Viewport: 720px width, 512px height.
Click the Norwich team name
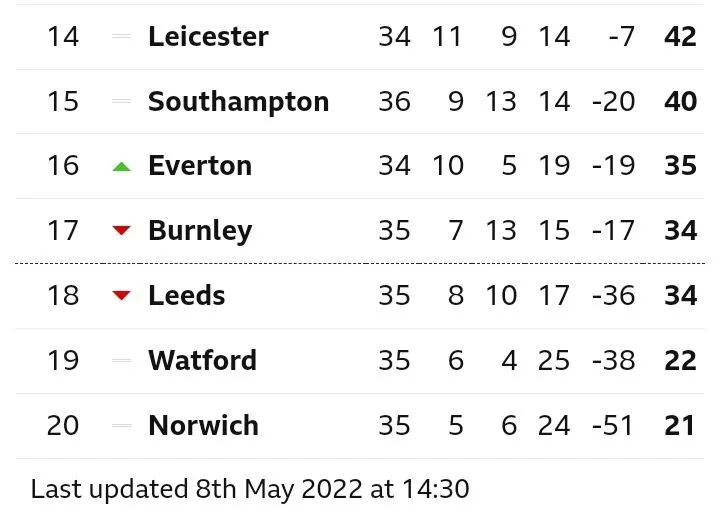pyautogui.click(x=203, y=426)
